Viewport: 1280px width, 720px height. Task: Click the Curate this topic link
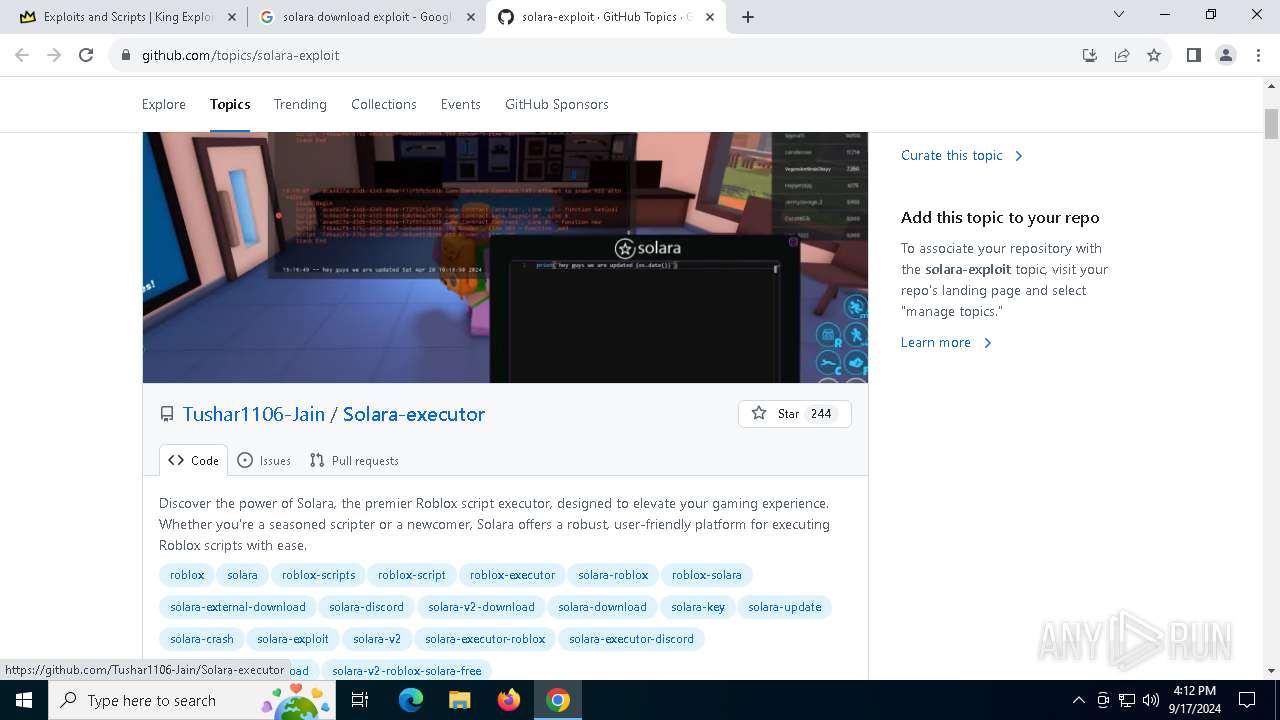[x=962, y=155]
